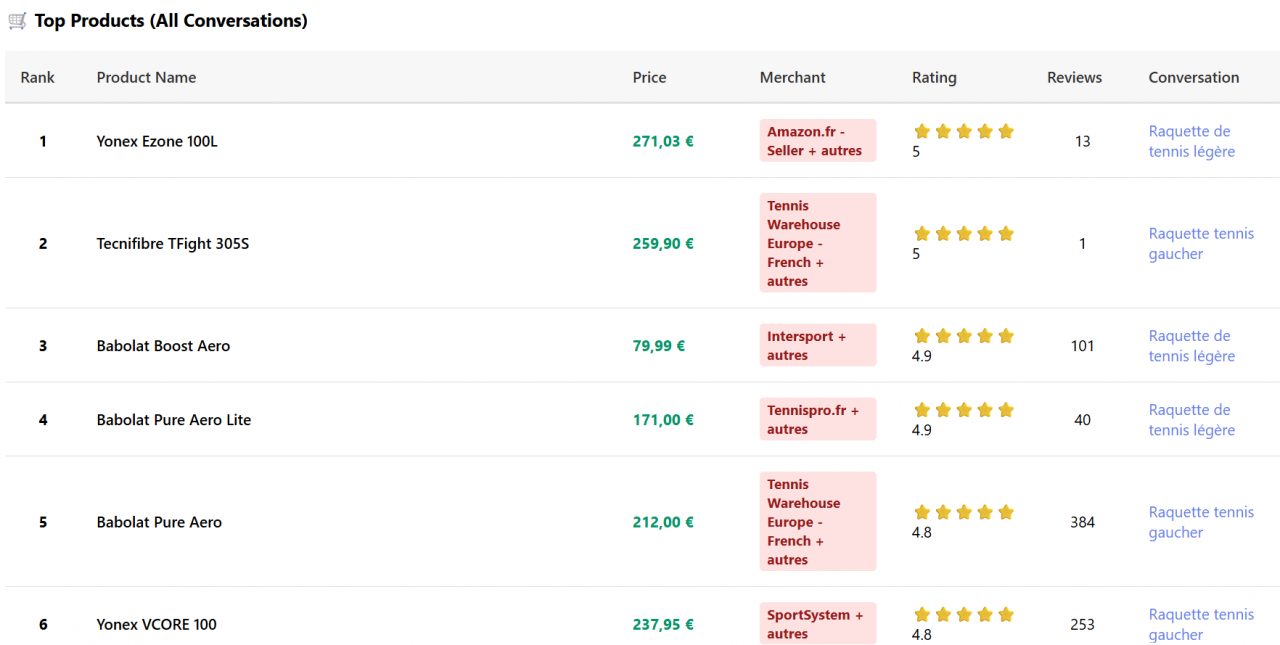Open Raquette de tennis légère link for Yonex Ezone
The width and height of the screenshot is (1280, 645).
1192,141
